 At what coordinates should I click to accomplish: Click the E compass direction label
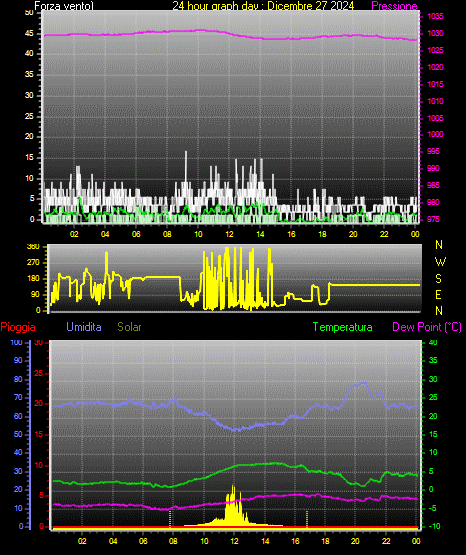pyautogui.click(x=438, y=294)
